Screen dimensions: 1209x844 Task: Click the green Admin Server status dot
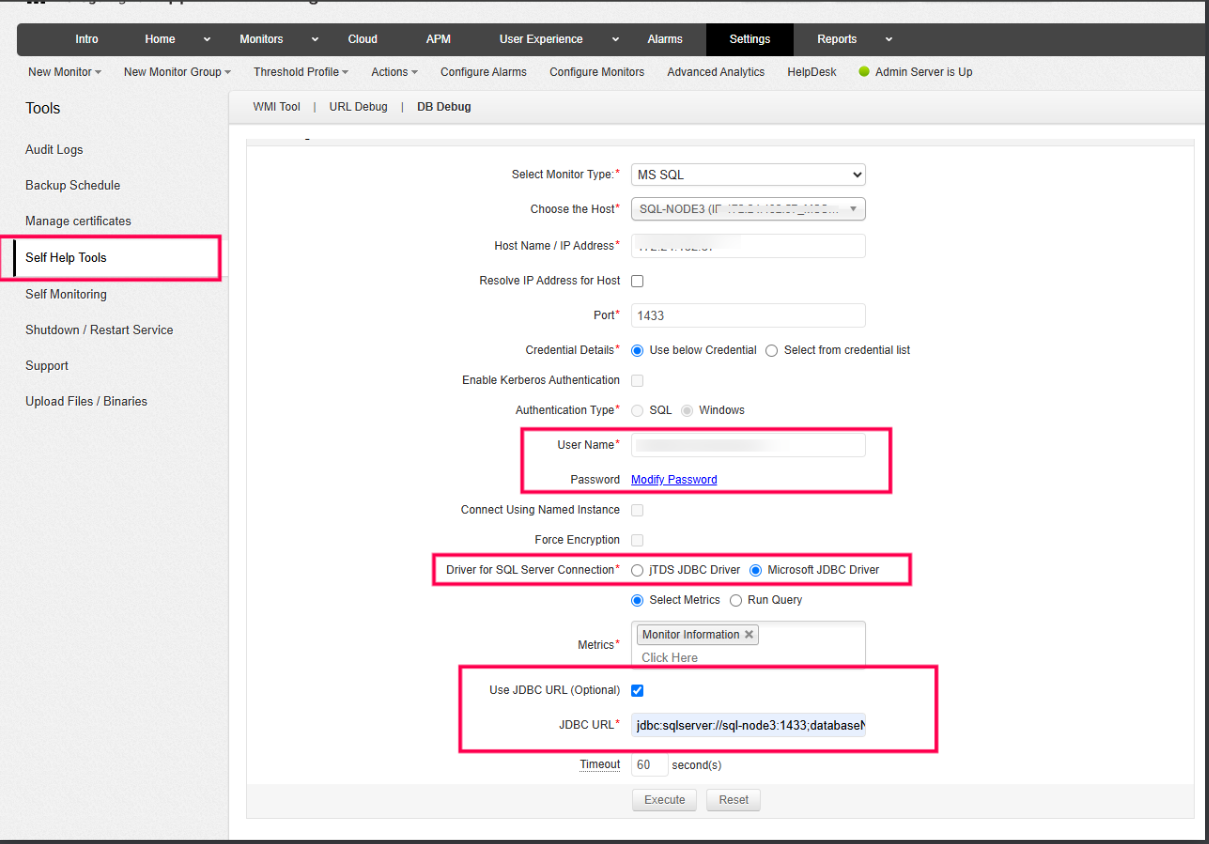click(x=864, y=72)
